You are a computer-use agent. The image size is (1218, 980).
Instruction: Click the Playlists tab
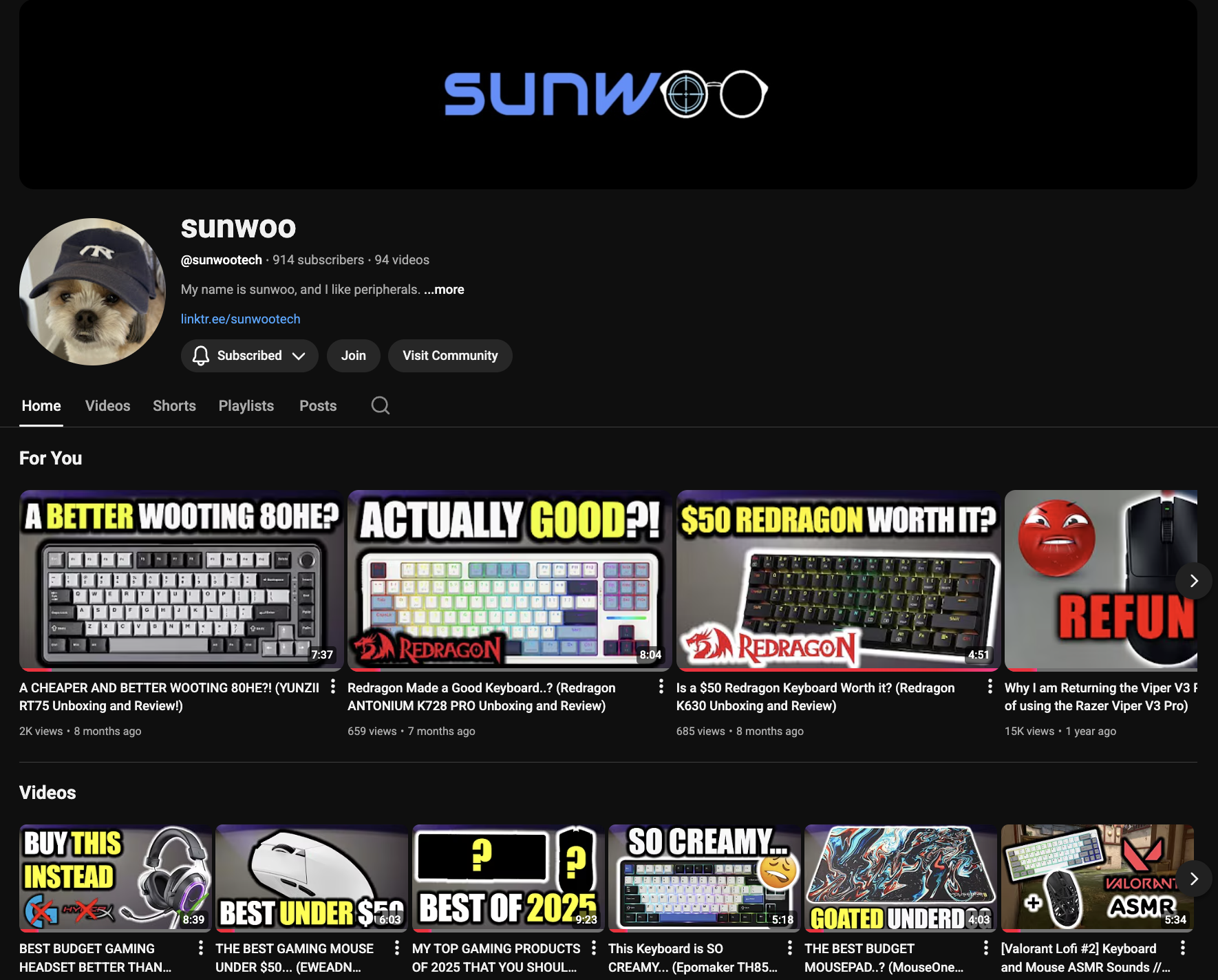[246, 405]
